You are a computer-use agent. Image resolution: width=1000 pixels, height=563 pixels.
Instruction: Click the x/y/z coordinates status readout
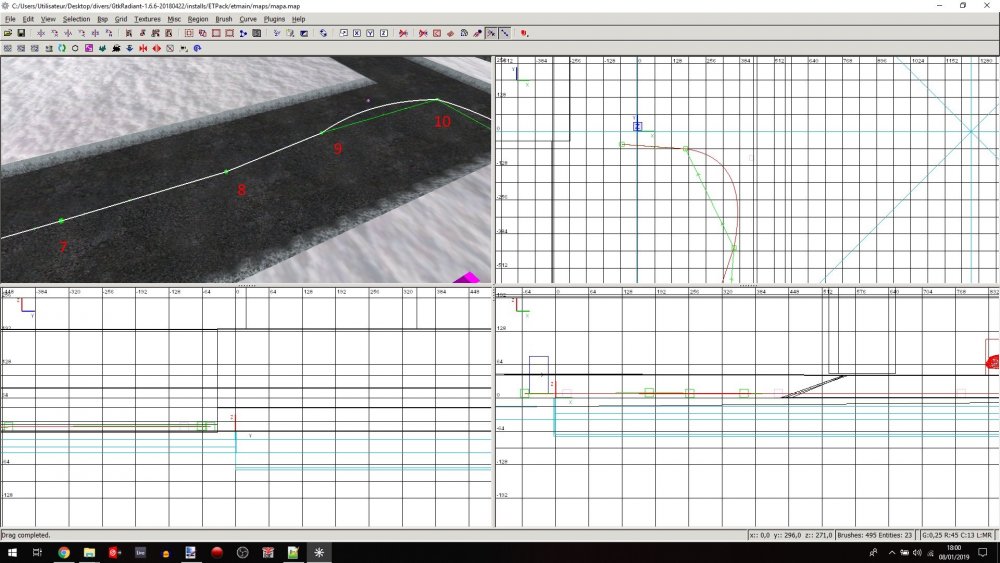[x=791, y=535]
